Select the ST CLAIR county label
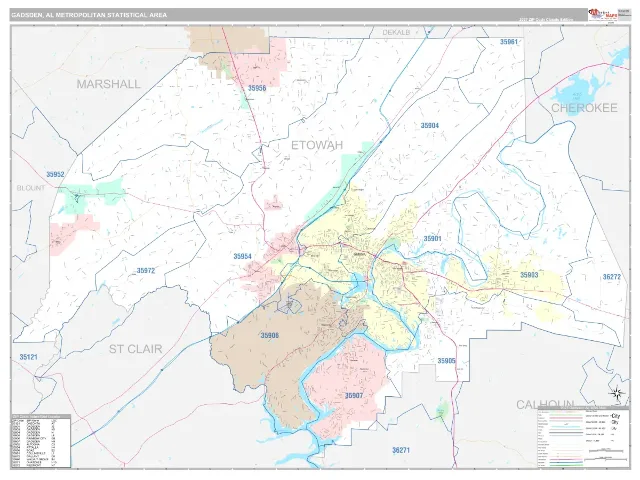Viewport: 640px width, 480px height. tap(136, 349)
